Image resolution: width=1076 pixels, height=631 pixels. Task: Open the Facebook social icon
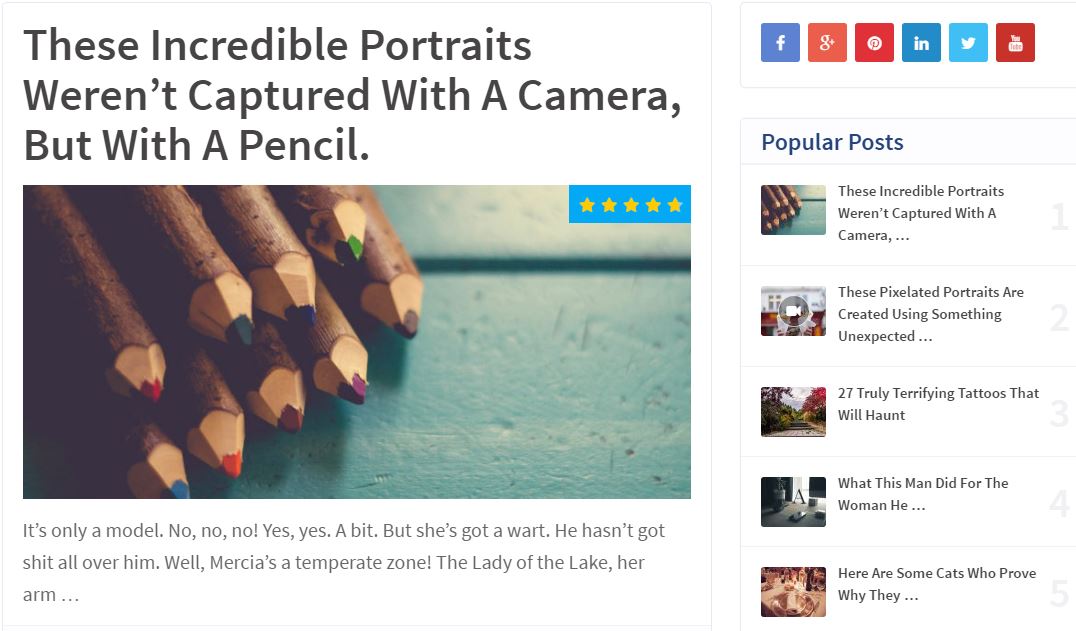tap(780, 43)
